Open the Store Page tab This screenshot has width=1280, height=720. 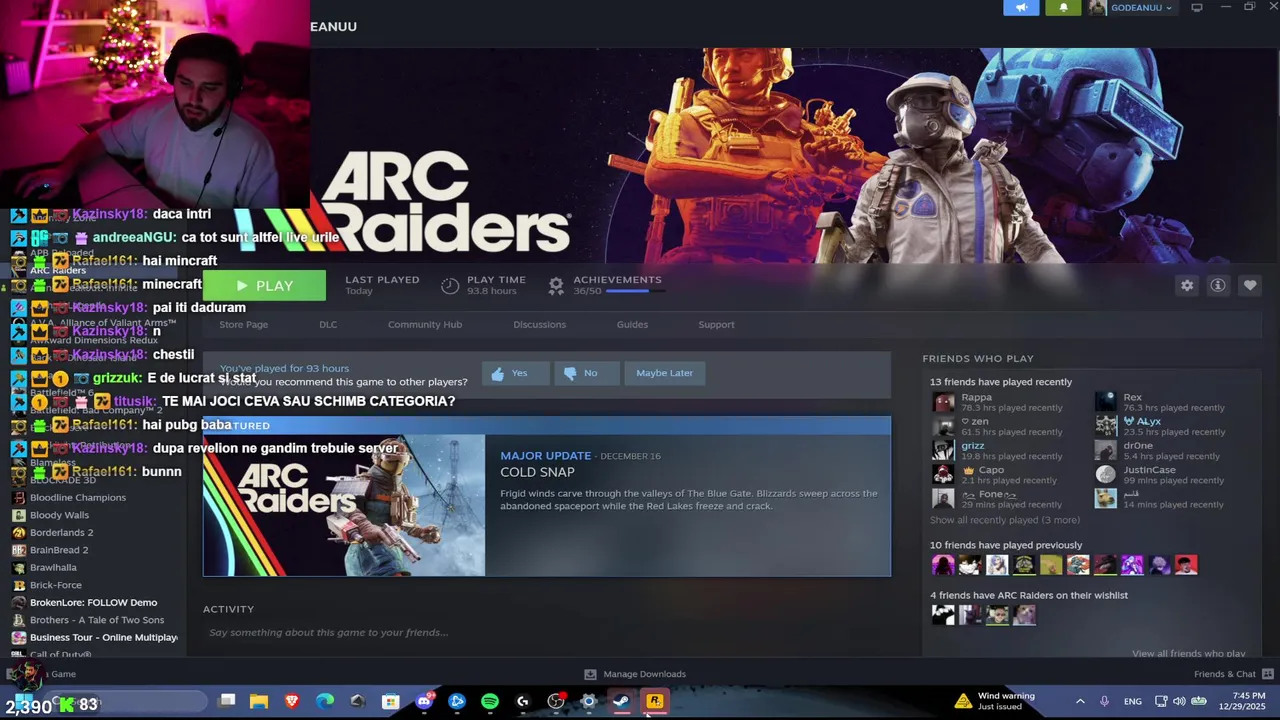(243, 324)
